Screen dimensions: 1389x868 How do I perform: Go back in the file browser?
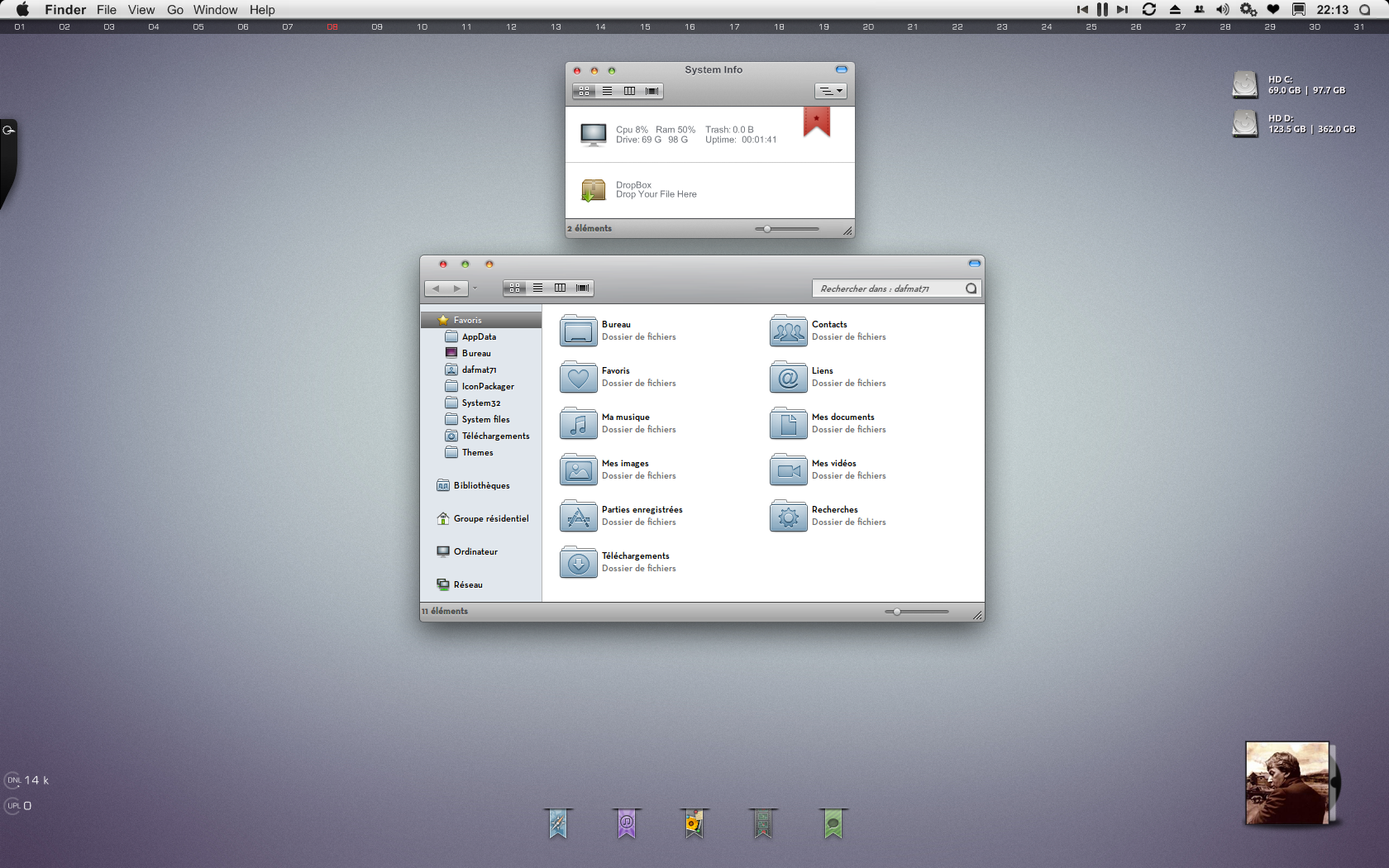[436, 289]
